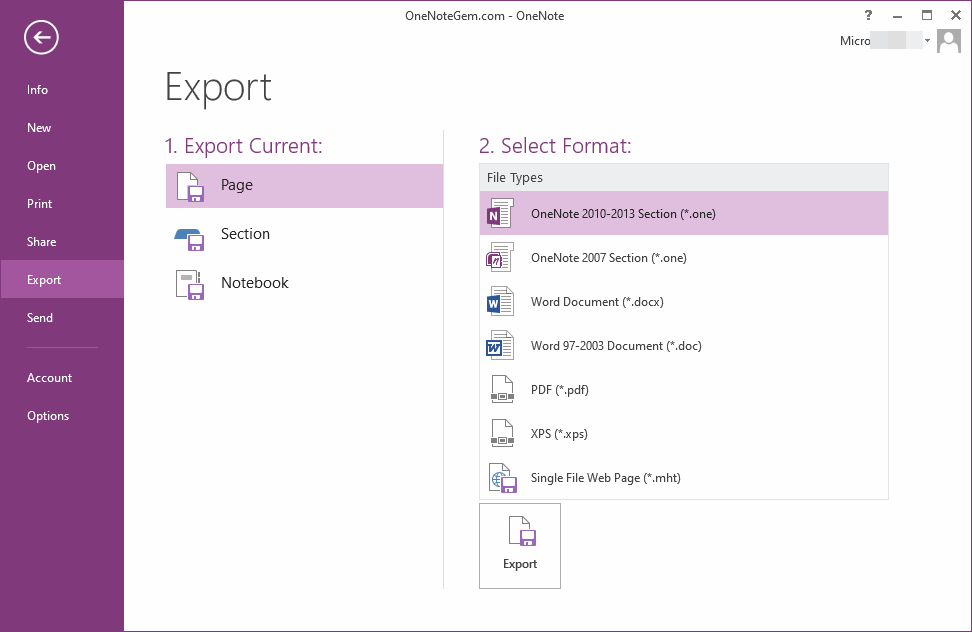Switch to the Print section
This screenshot has height=632, width=972.
pyautogui.click(x=39, y=203)
